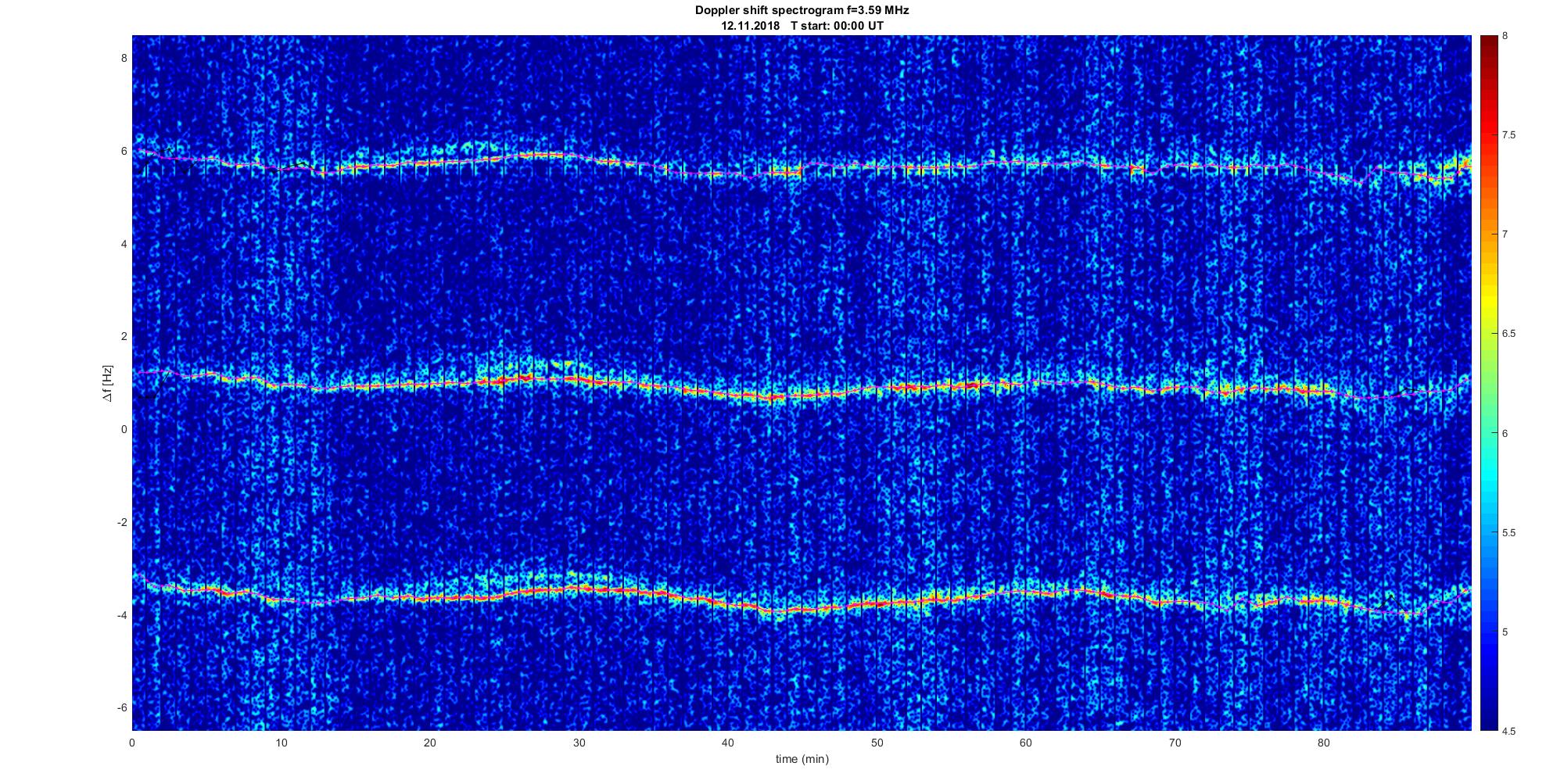Click the y-axis label 'Δf [Hz]'

[108, 383]
